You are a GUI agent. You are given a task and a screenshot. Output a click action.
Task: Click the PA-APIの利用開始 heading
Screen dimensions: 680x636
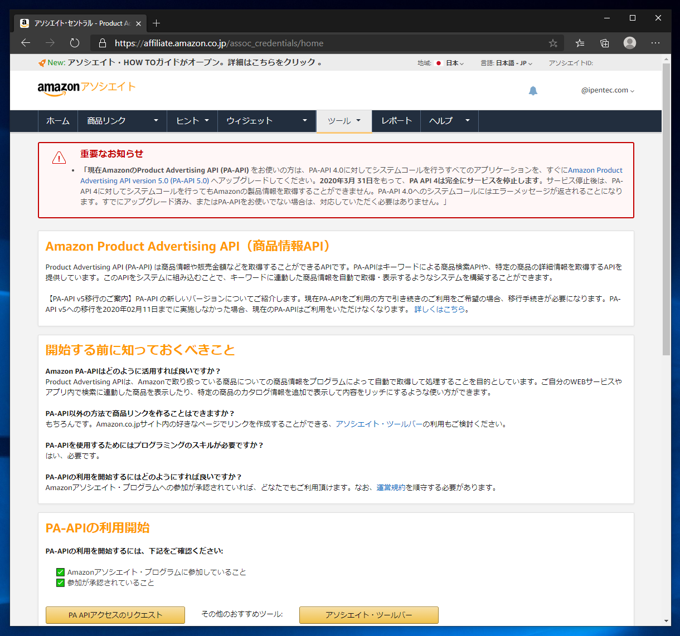pos(98,528)
